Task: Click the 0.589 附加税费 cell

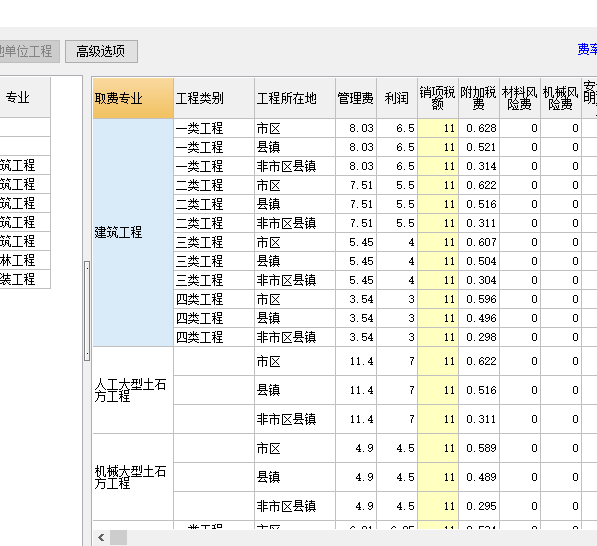Action: pos(479,448)
